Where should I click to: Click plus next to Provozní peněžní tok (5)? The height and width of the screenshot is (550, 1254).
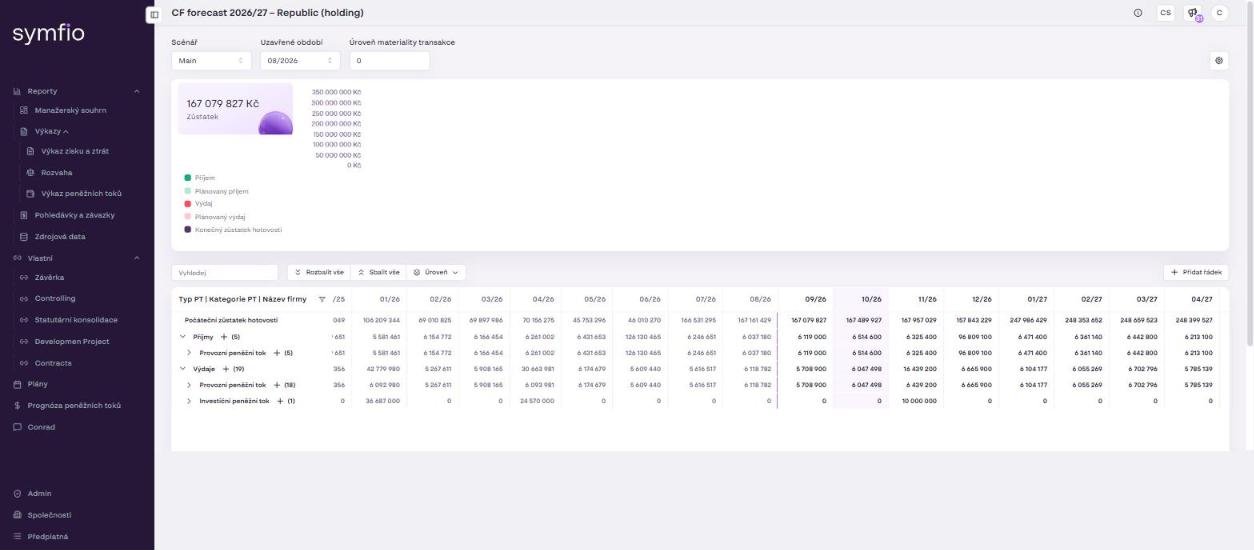pos(276,353)
